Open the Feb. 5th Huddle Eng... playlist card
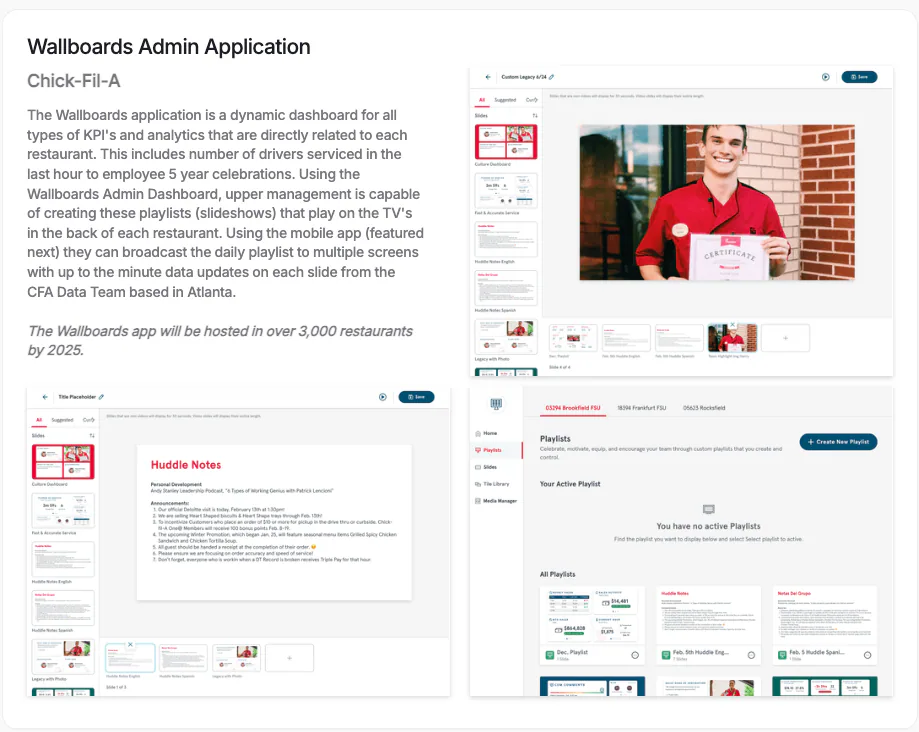 click(x=709, y=625)
